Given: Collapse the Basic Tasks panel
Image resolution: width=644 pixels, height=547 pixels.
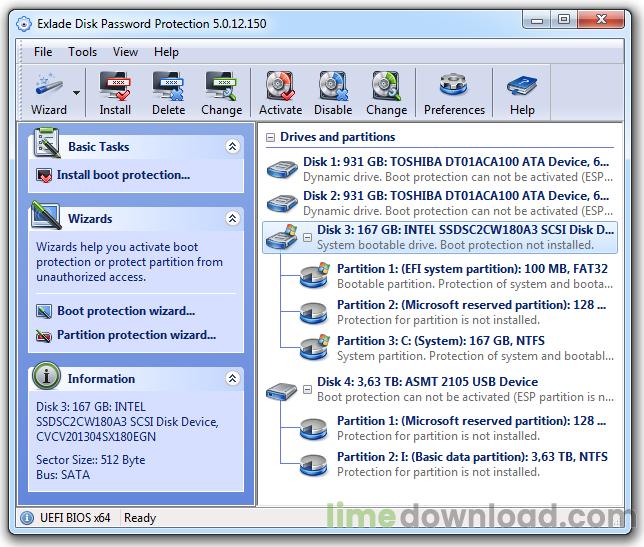Looking at the screenshot, I should point(232,147).
